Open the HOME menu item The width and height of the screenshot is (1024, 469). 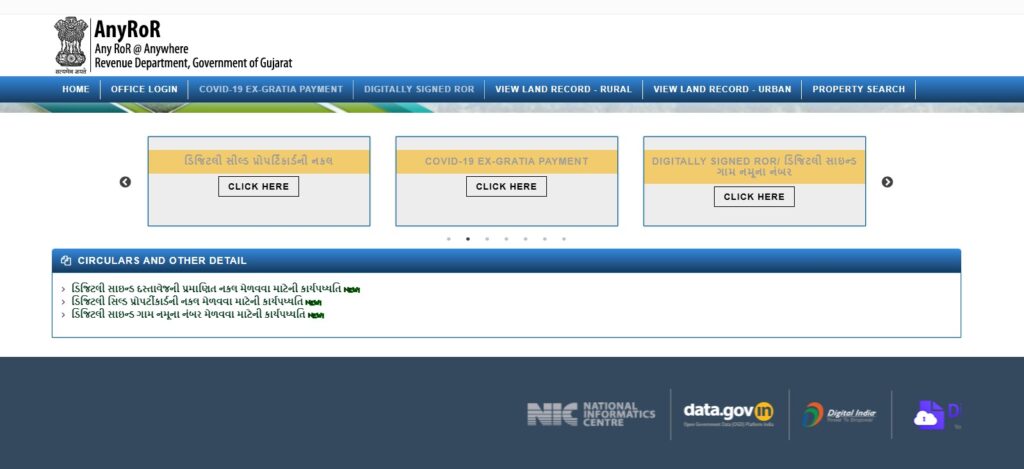[x=76, y=89]
